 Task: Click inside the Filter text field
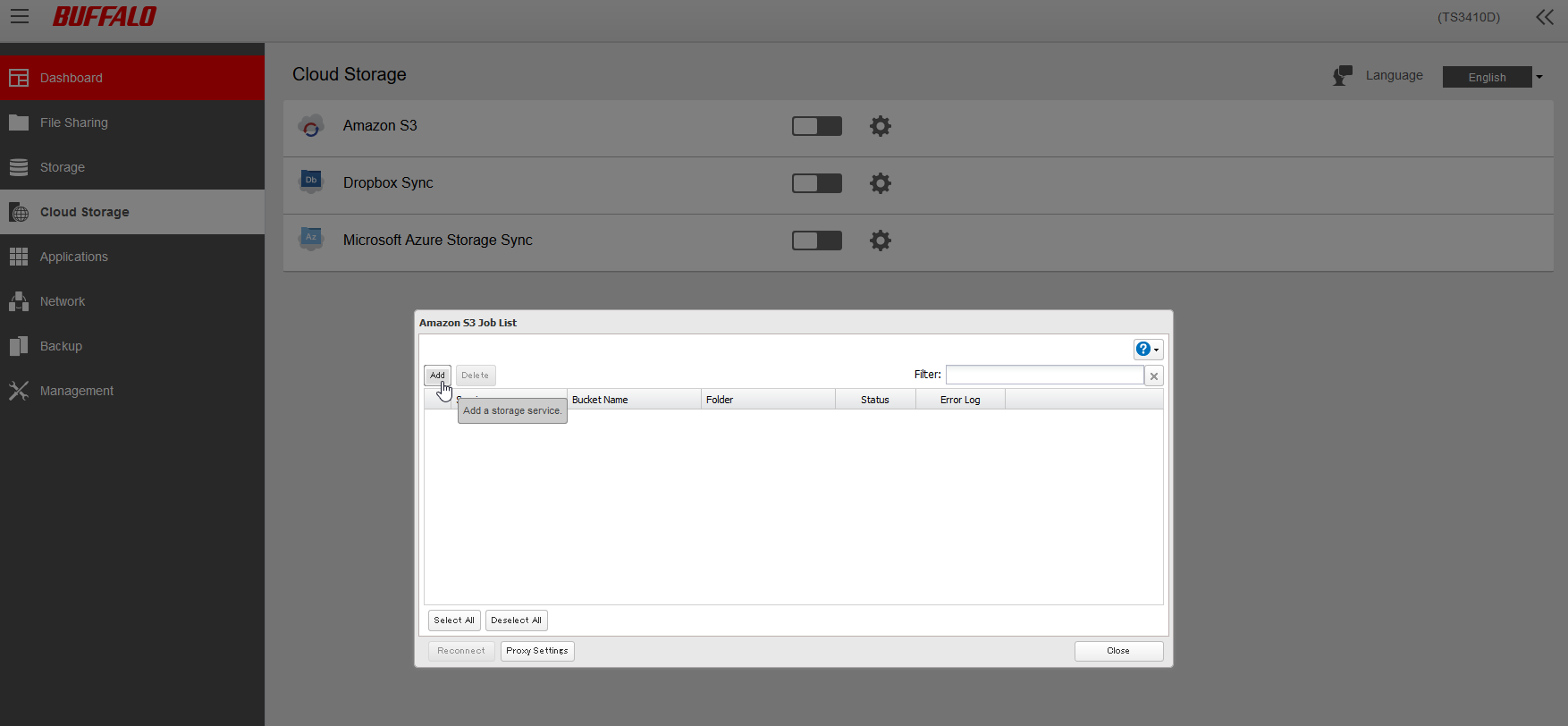click(x=1045, y=376)
